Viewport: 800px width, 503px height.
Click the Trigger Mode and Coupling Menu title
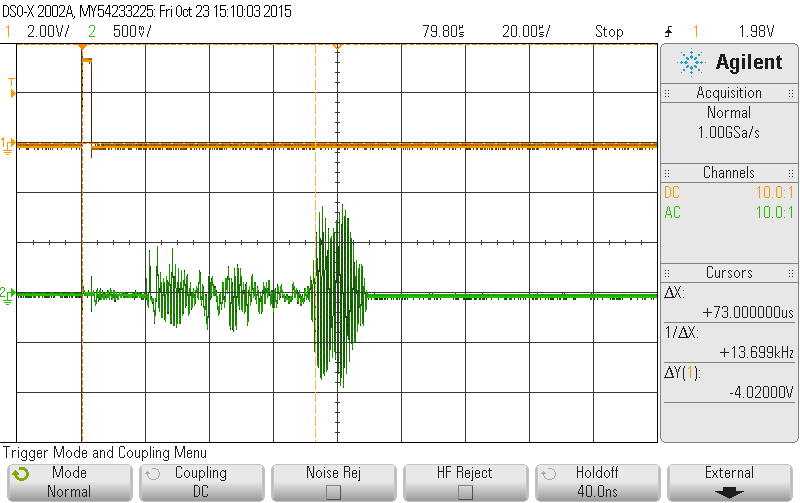click(x=105, y=452)
